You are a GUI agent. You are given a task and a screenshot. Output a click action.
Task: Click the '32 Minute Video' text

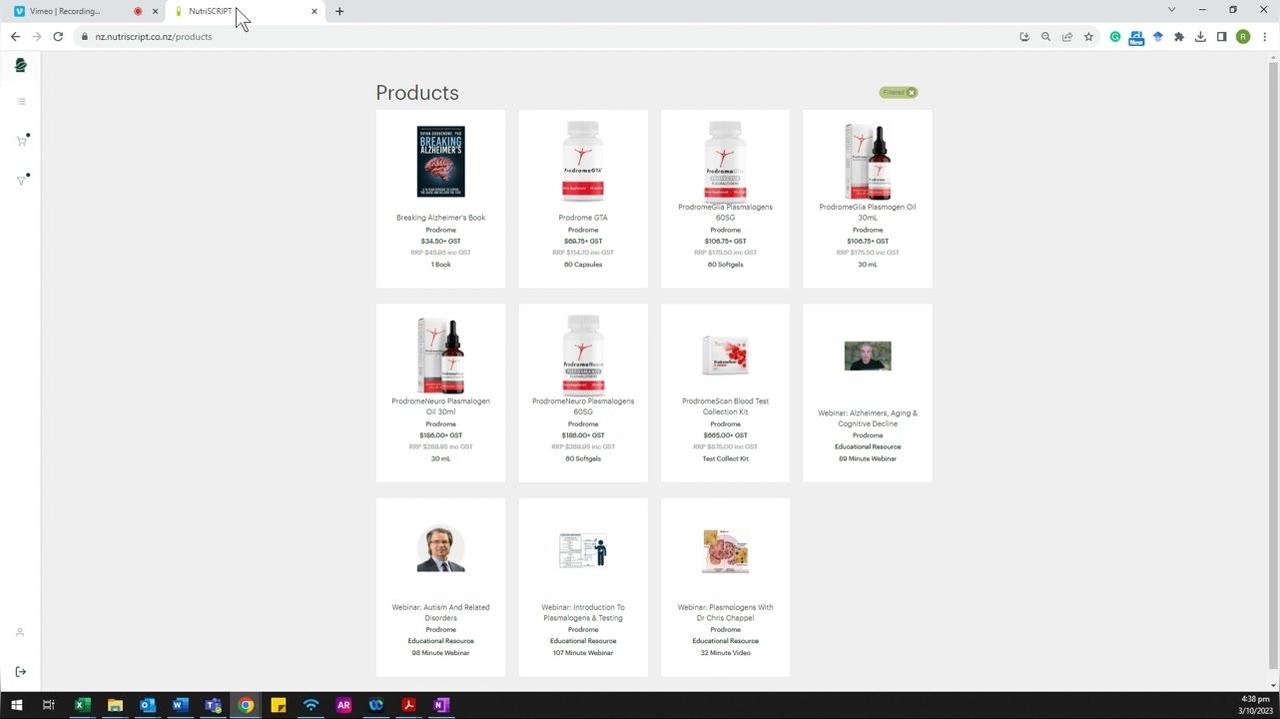tap(726, 653)
